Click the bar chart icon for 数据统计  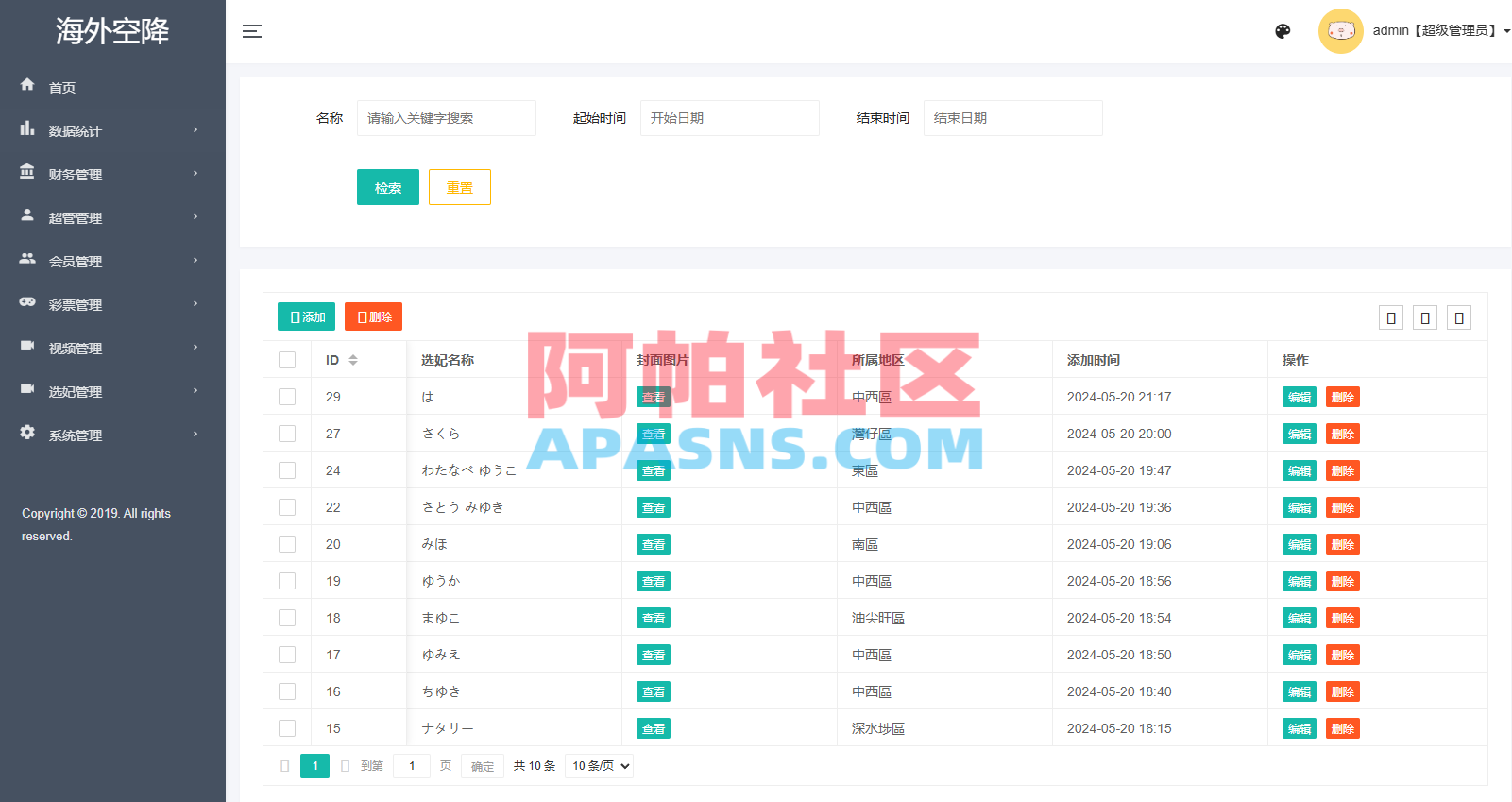(27, 128)
